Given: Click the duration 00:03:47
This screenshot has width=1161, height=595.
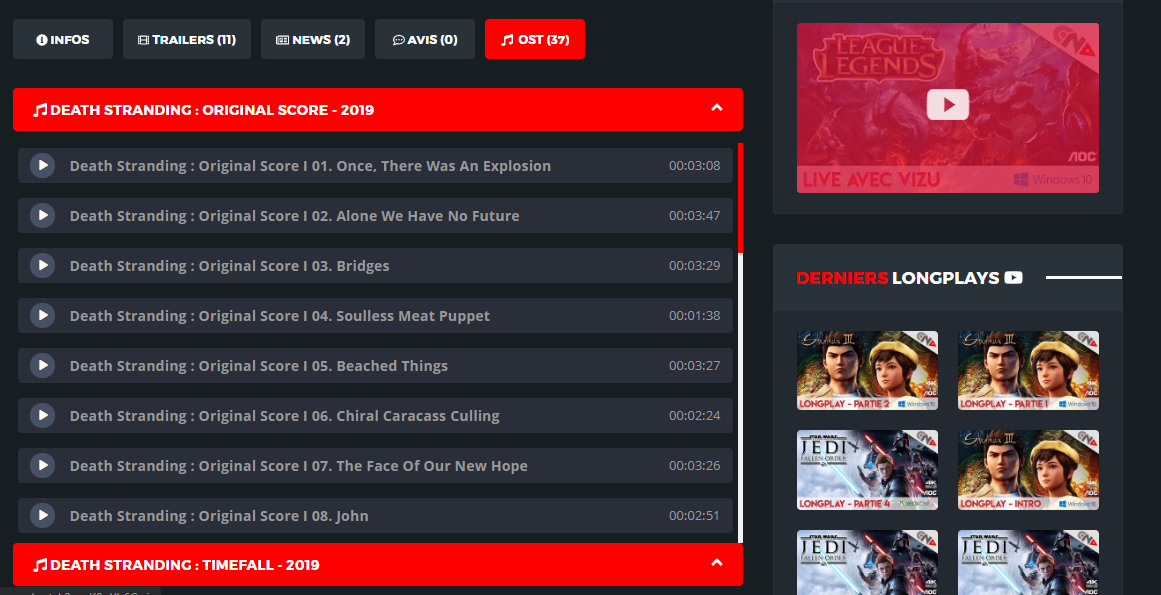Looking at the screenshot, I should point(695,216).
